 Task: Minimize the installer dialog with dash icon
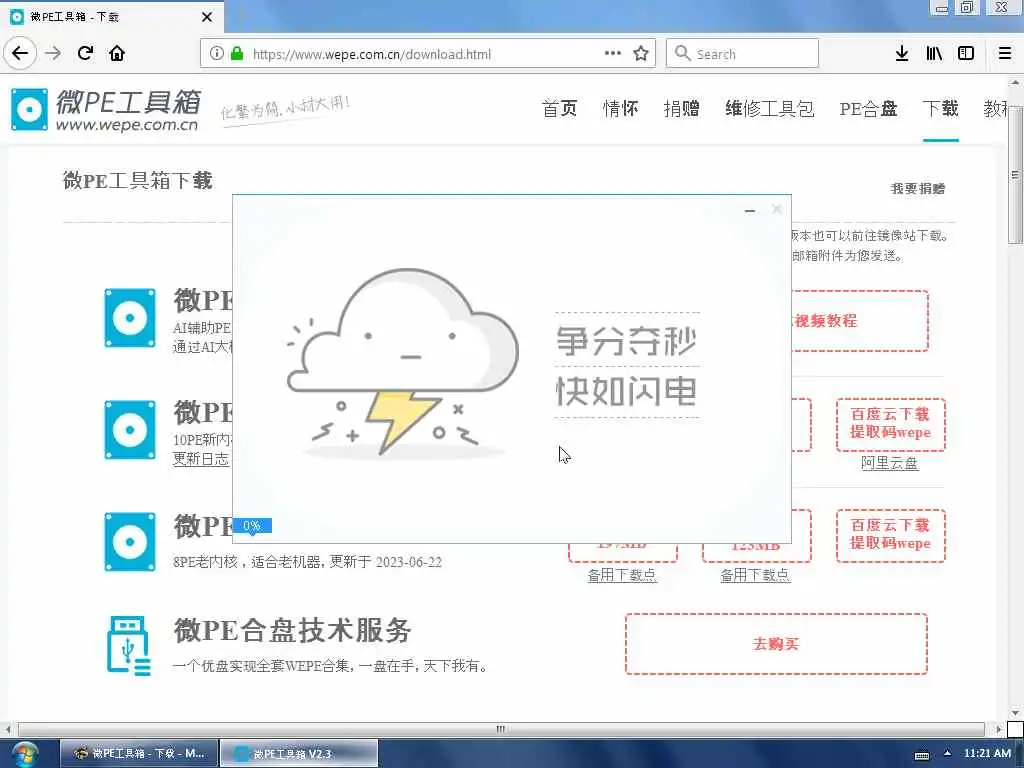click(x=750, y=210)
